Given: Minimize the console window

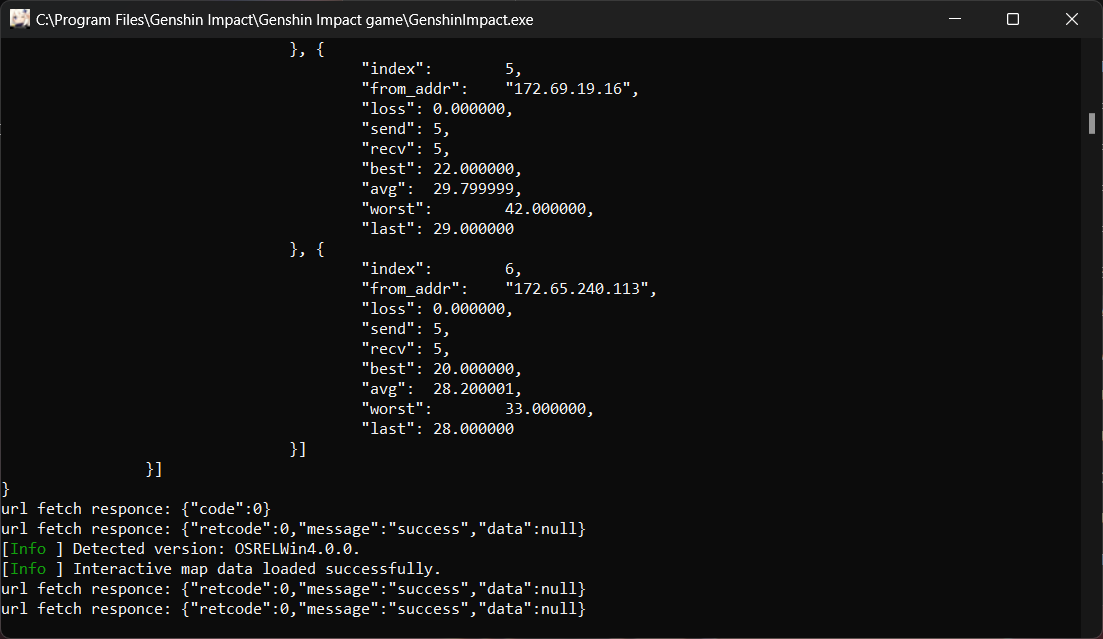Looking at the screenshot, I should pyautogui.click(x=954, y=18).
